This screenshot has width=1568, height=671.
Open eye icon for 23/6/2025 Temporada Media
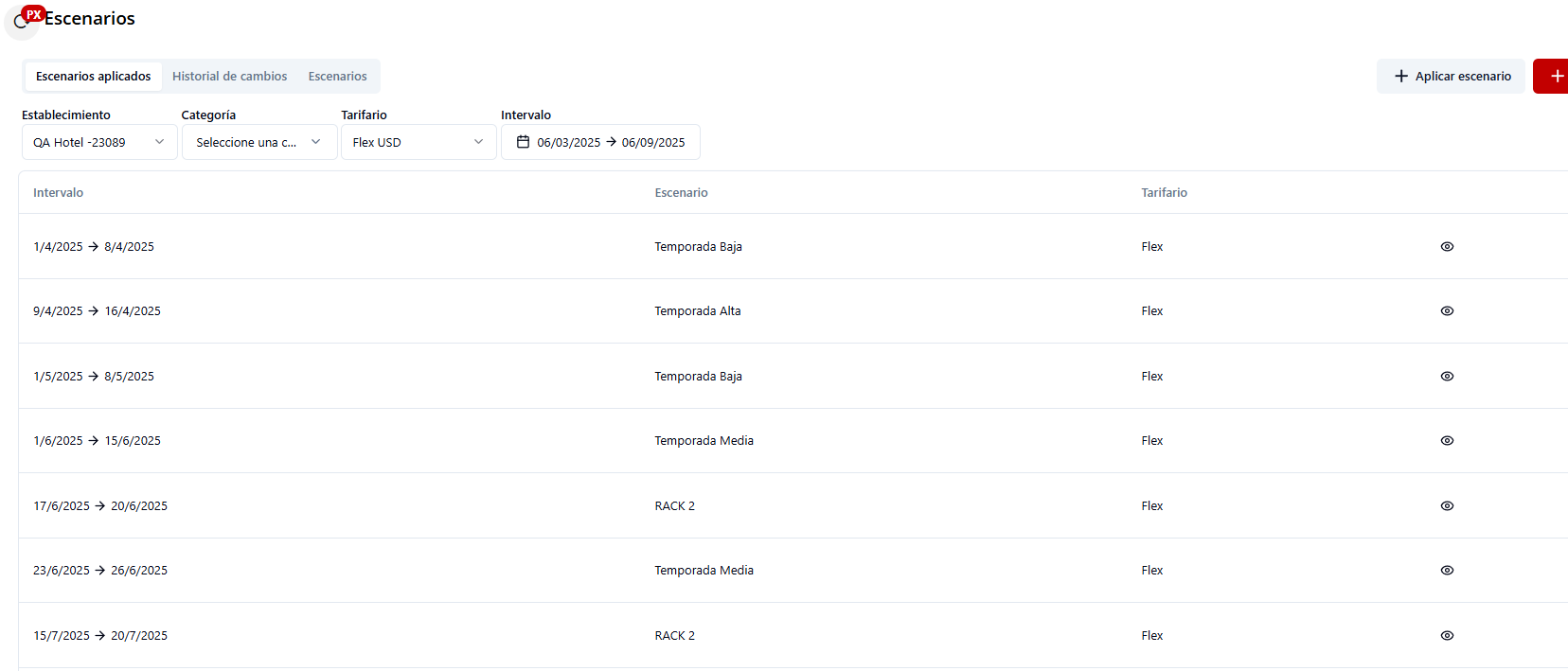pos(1446,570)
